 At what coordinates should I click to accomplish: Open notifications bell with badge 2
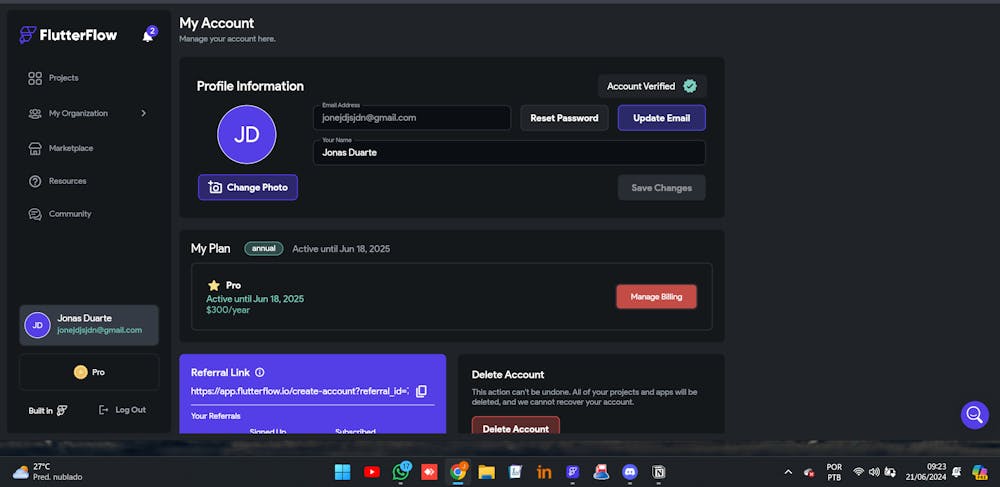pyautogui.click(x=149, y=35)
